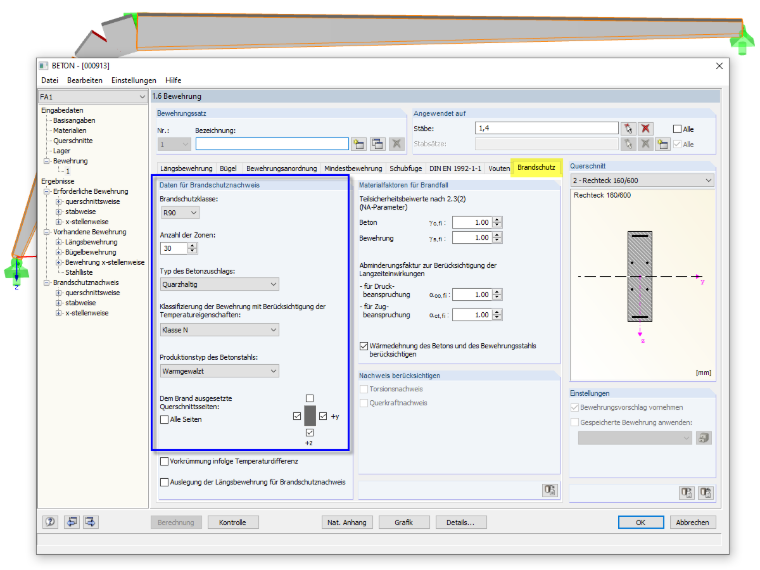Image resolution: width=760 pixels, height=570 pixels.
Task: Click the Bewehrung safety factor spinner
Action: click(497, 238)
